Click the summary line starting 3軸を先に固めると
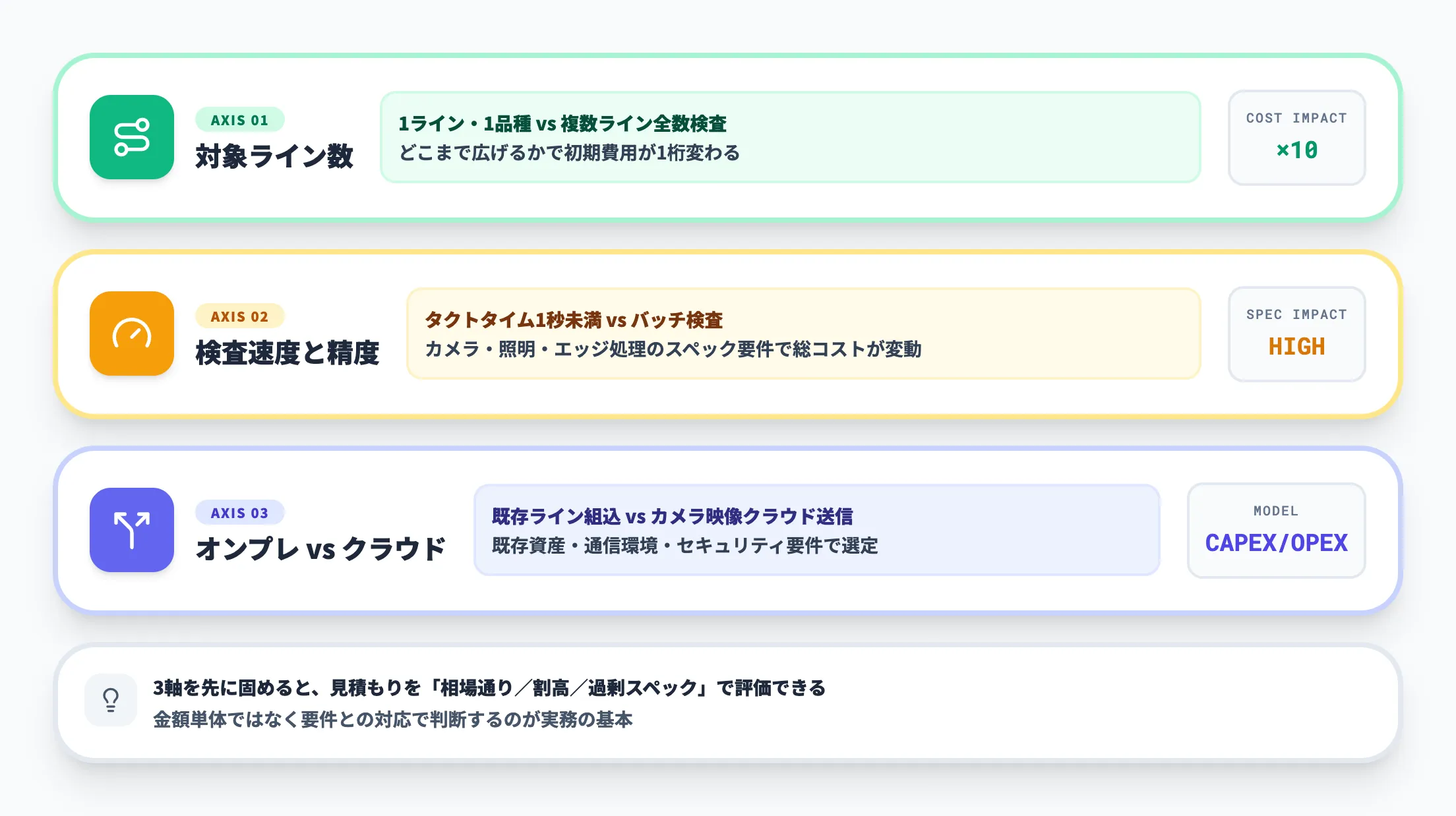This screenshot has height=816, width=1456. (489, 688)
